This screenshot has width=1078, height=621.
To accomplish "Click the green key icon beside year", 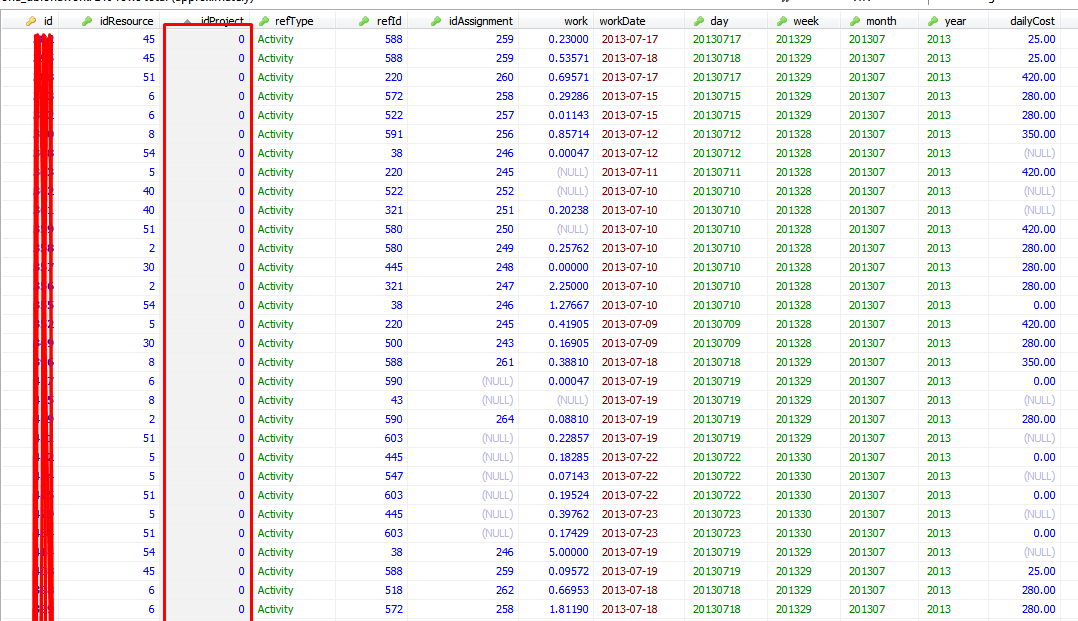I will click(933, 21).
